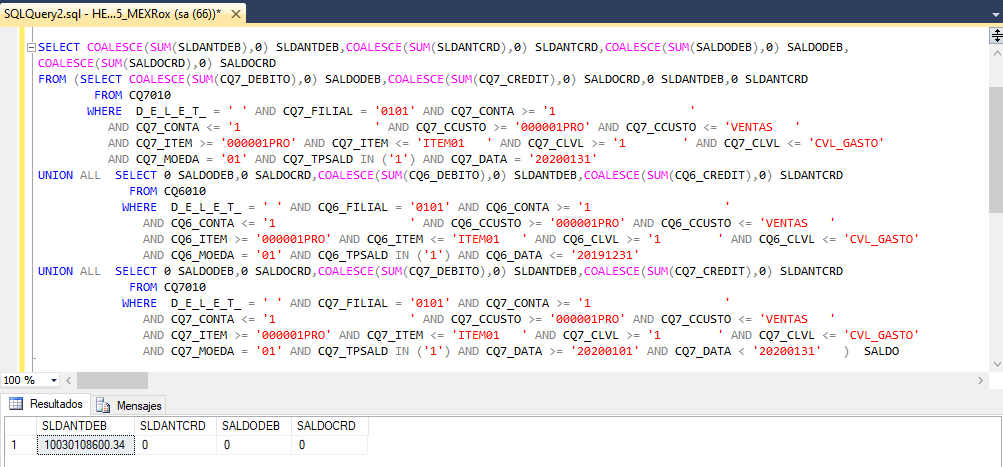Click the results grid top-left select-all corner
This screenshot has height=467, width=1003.
click(x=20, y=426)
